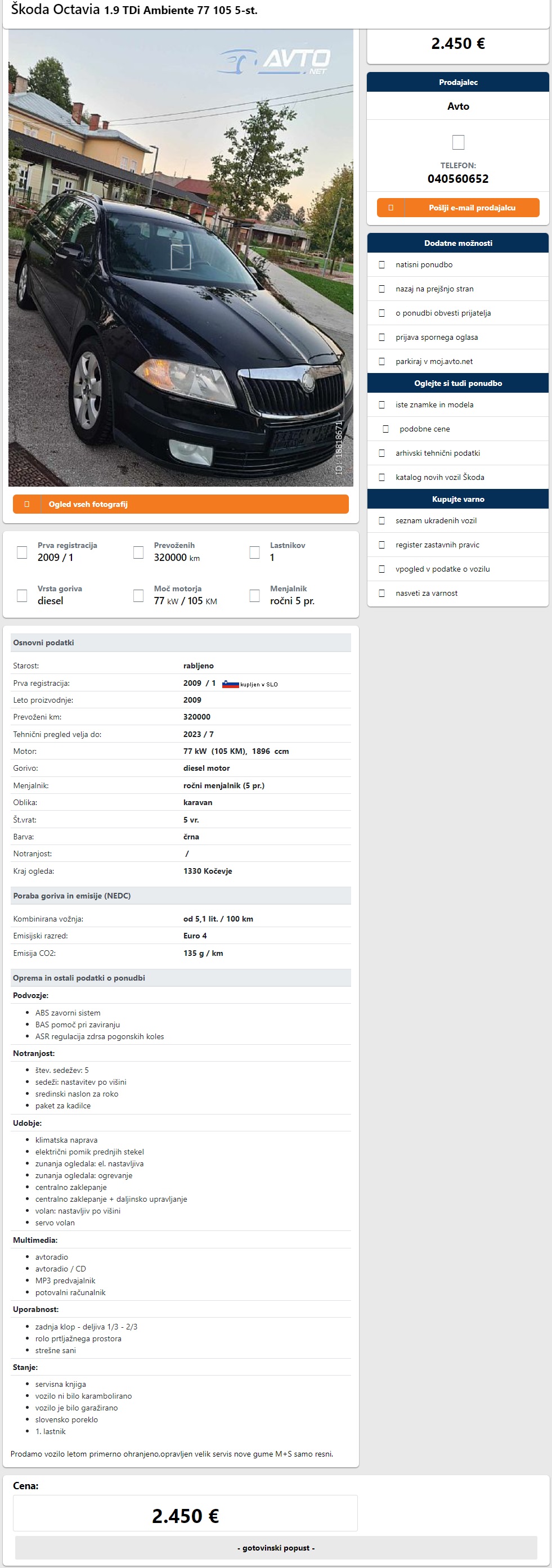
Task: Select 'natisni ponudbo' link
Action: [x=424, y=265]
